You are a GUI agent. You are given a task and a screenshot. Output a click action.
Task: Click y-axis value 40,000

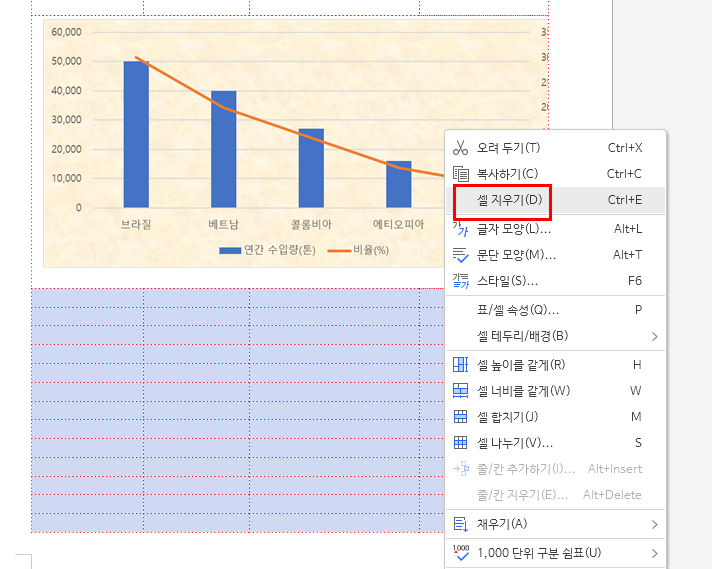coord(66,91)
